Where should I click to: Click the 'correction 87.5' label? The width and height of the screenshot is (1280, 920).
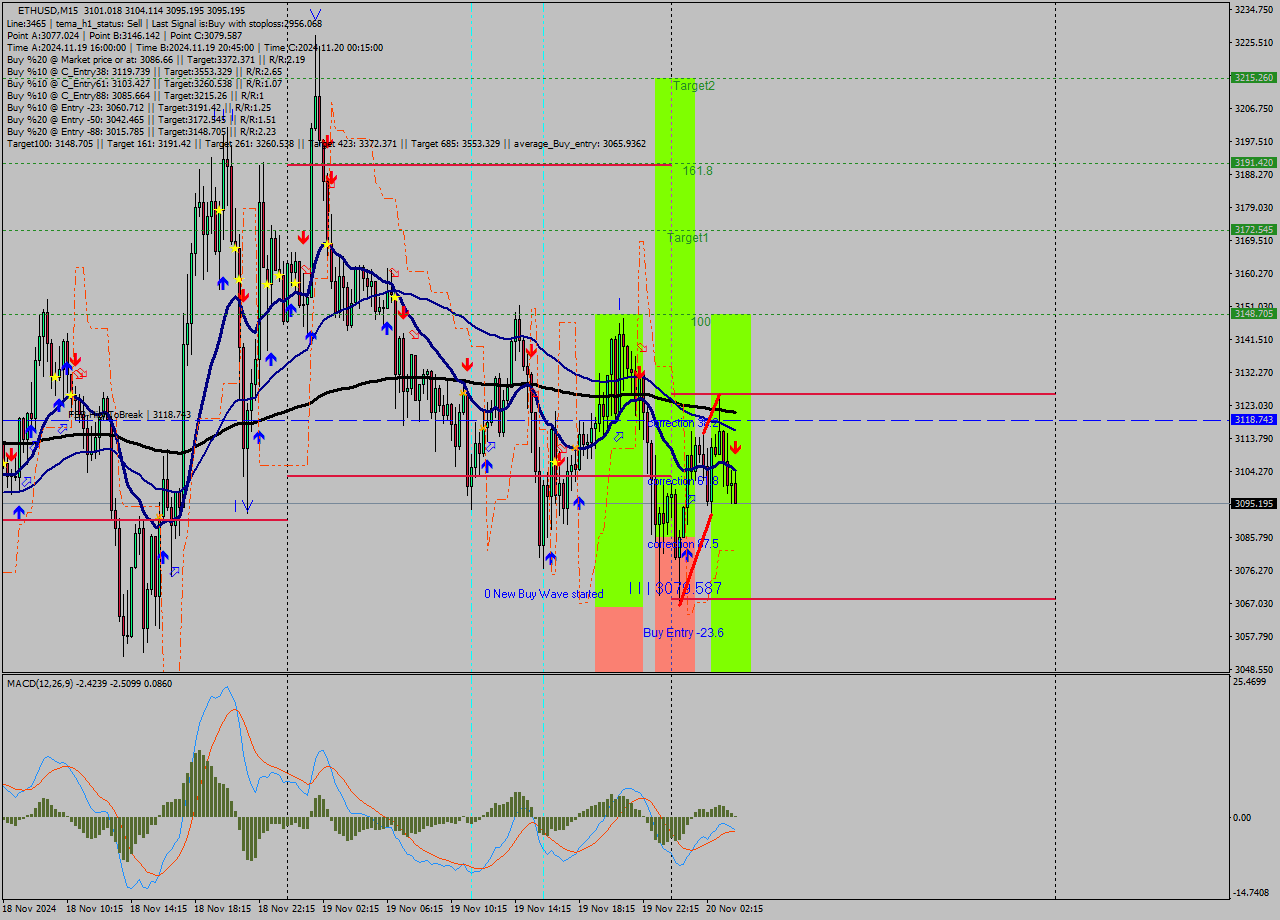(x=683, y=544)
